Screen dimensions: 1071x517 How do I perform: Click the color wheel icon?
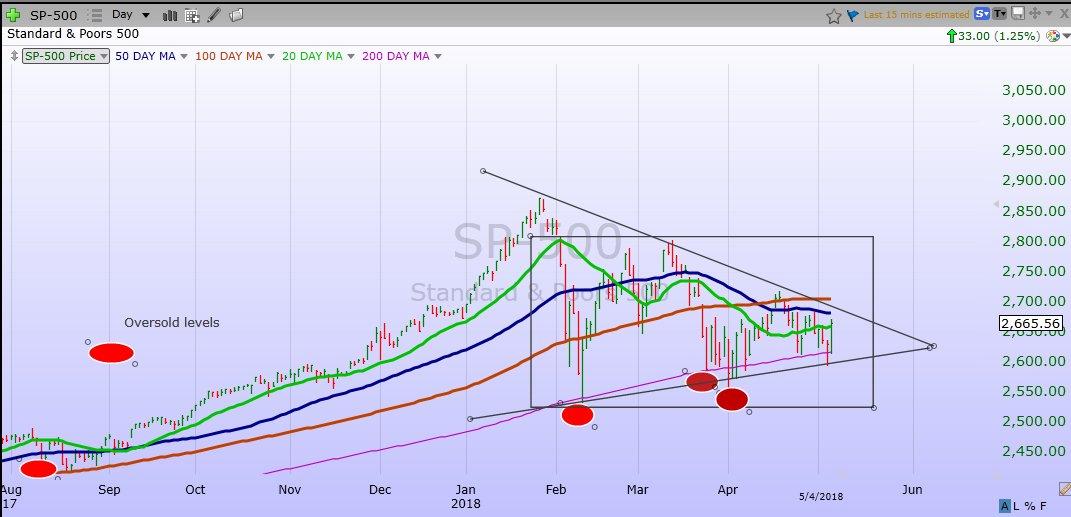(x=1052, y=36)
